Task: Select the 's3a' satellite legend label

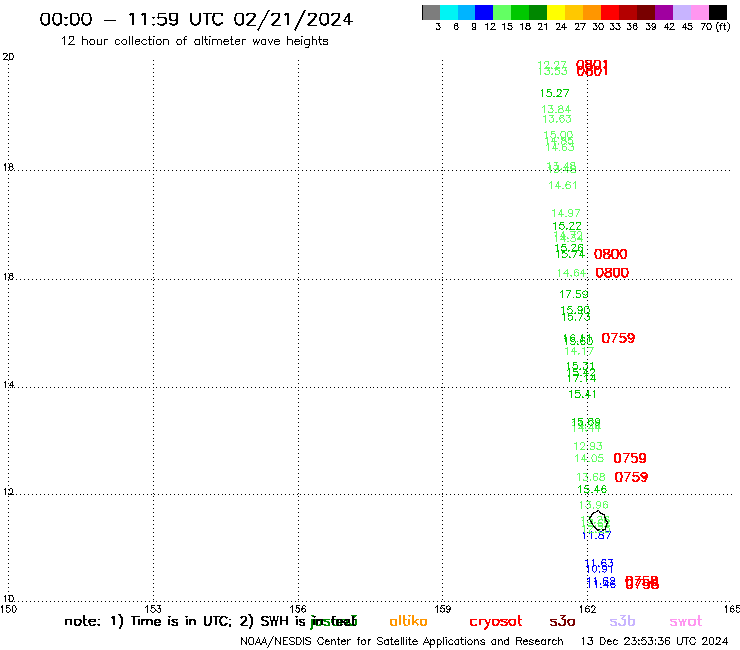Action: [562, 621]
